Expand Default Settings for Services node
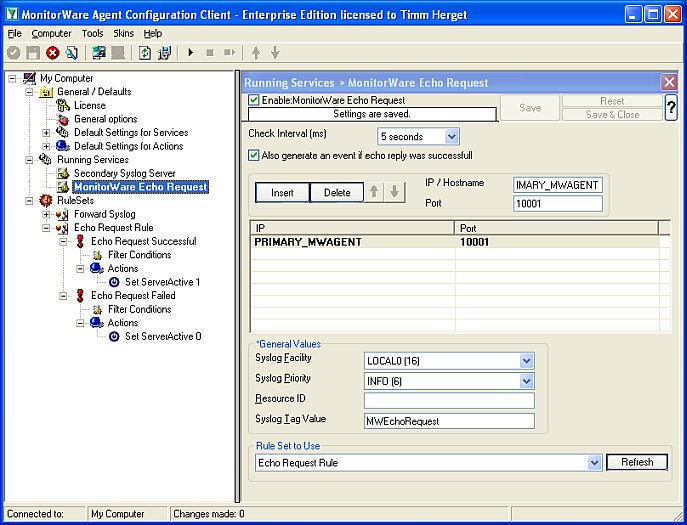Image resolution: width=687 pixels, height=525 pixels. click(46, 133)
